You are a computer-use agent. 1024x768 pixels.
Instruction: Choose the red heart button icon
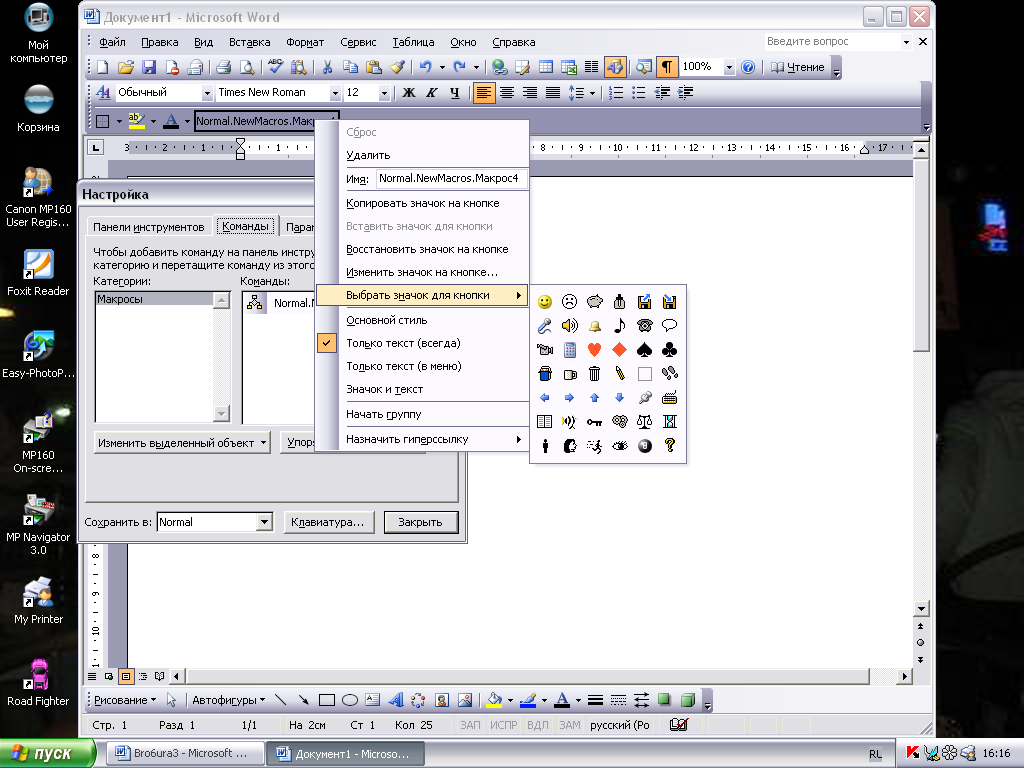click(x=594, y=350)
